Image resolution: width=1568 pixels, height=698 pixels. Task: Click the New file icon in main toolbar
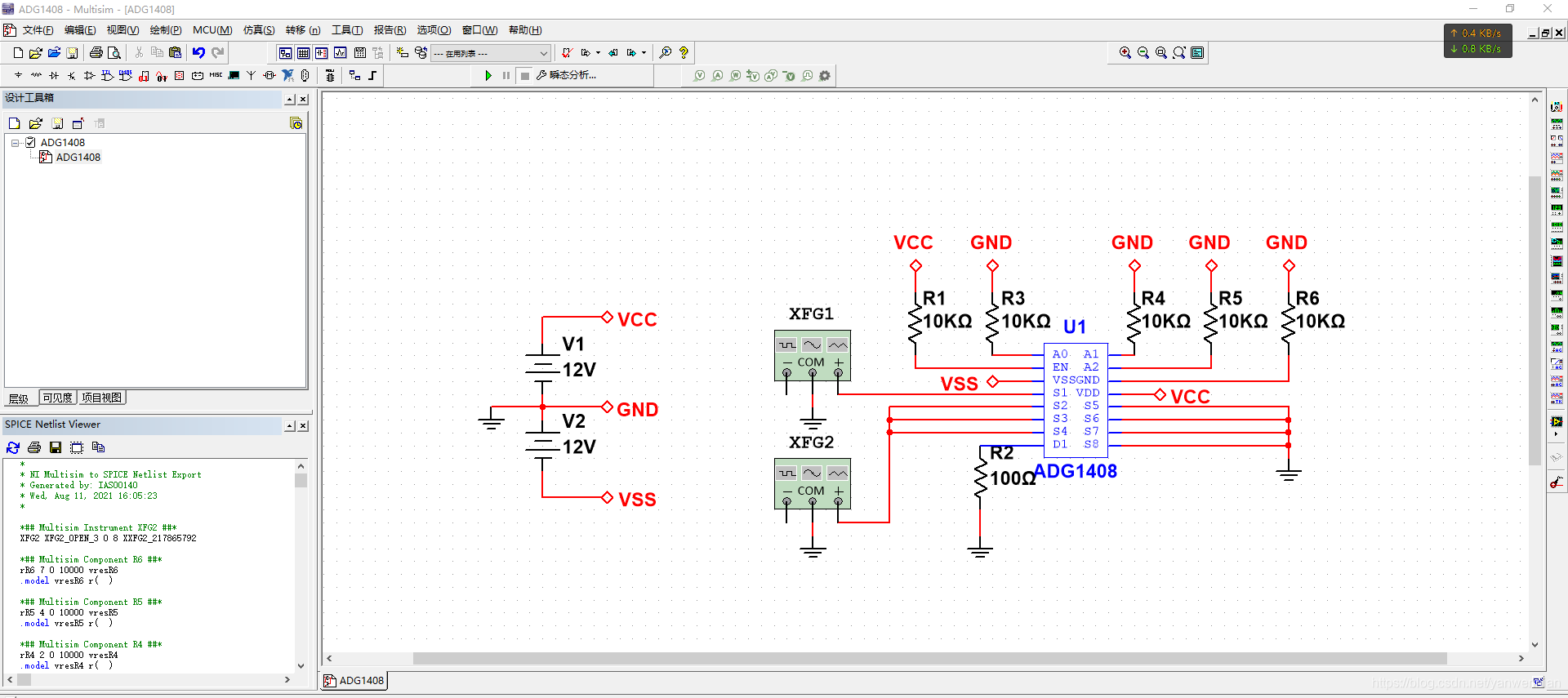18,53
